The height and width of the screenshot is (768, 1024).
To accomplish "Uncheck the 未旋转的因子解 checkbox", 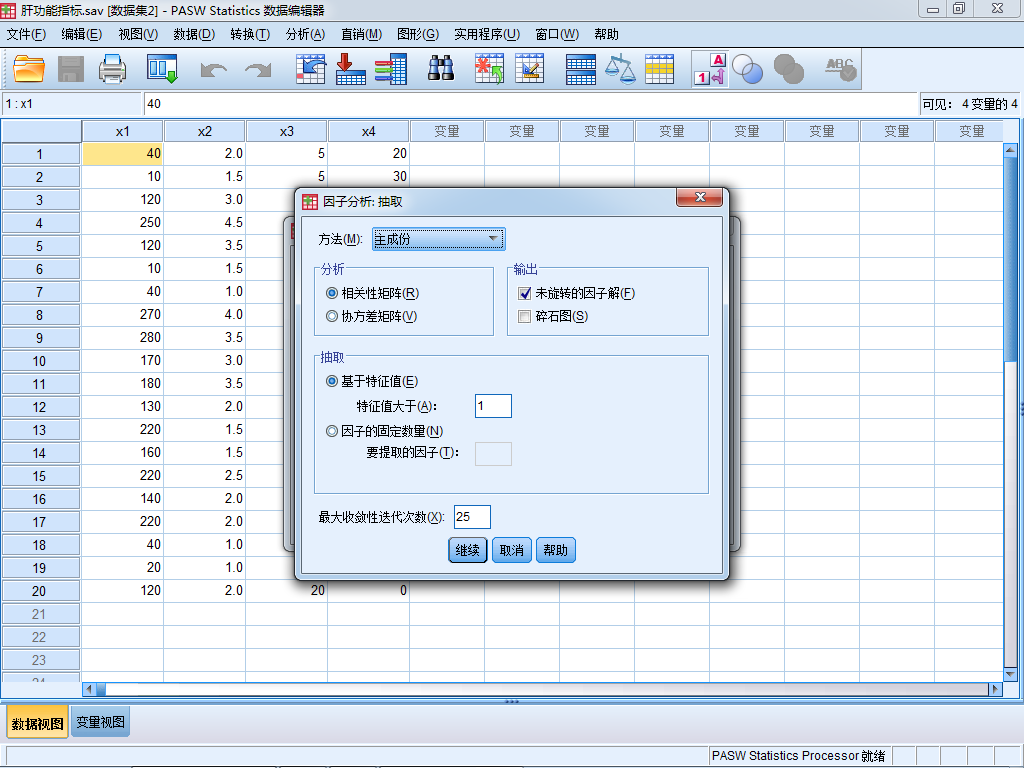I will pyautogui.click(x=524, y=293).
